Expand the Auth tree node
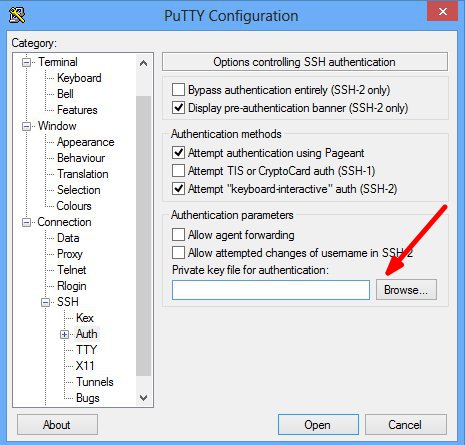Viewport: 465px width, 445px height. point(64,334)
